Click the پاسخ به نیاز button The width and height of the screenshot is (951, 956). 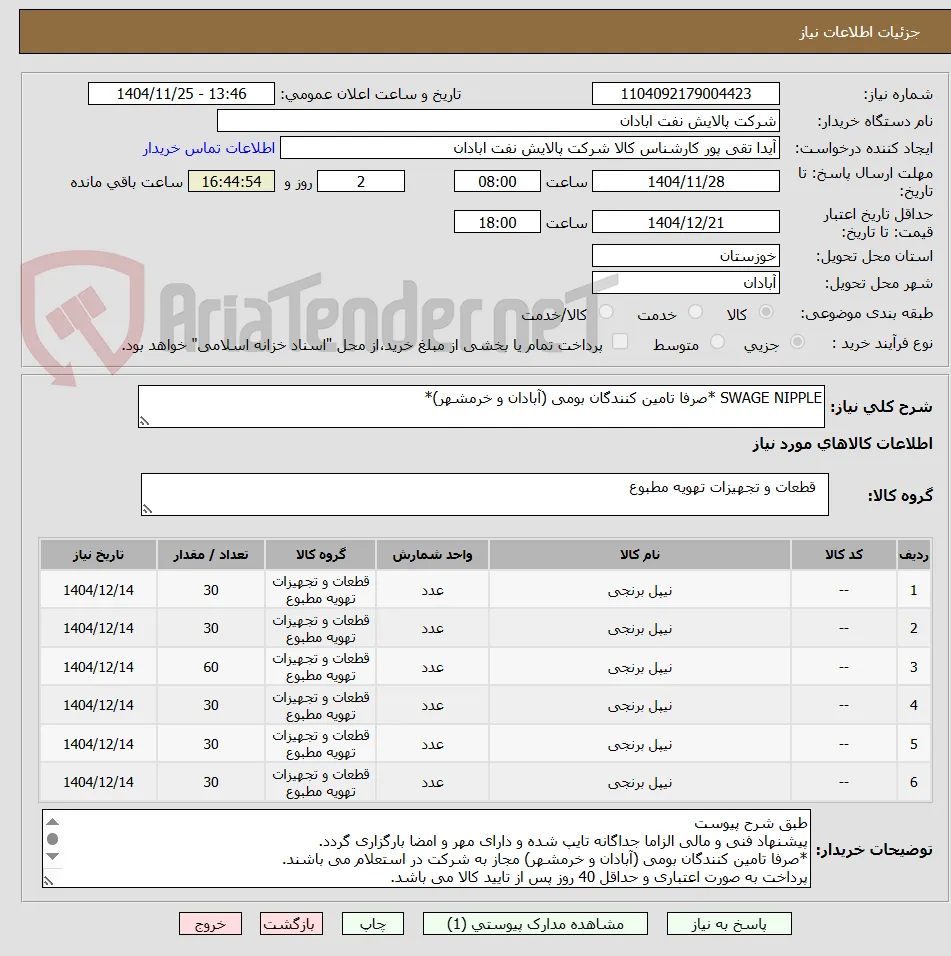(729, 924)
